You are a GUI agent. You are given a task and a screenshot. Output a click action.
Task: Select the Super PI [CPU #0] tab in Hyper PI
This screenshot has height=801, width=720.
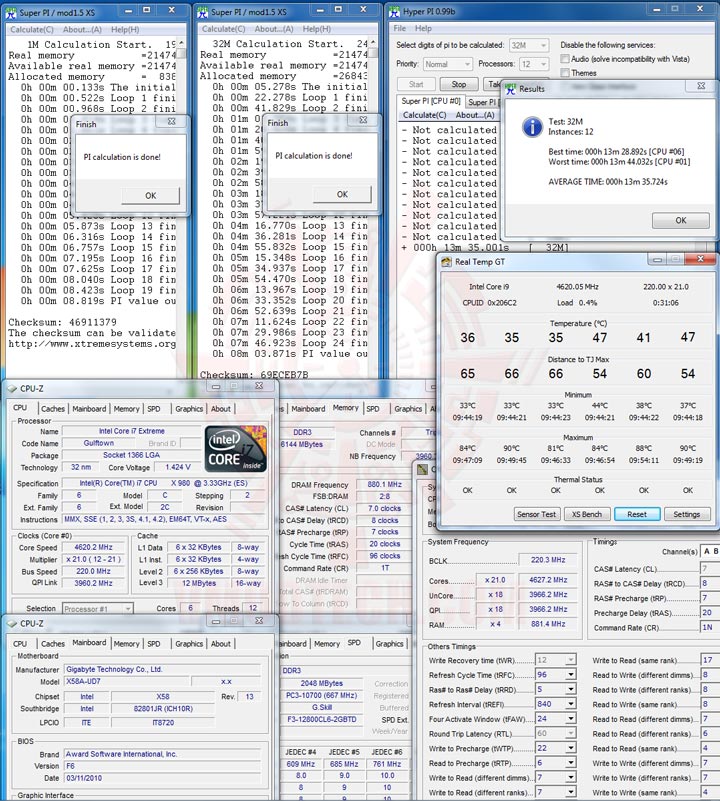(431, 101)
